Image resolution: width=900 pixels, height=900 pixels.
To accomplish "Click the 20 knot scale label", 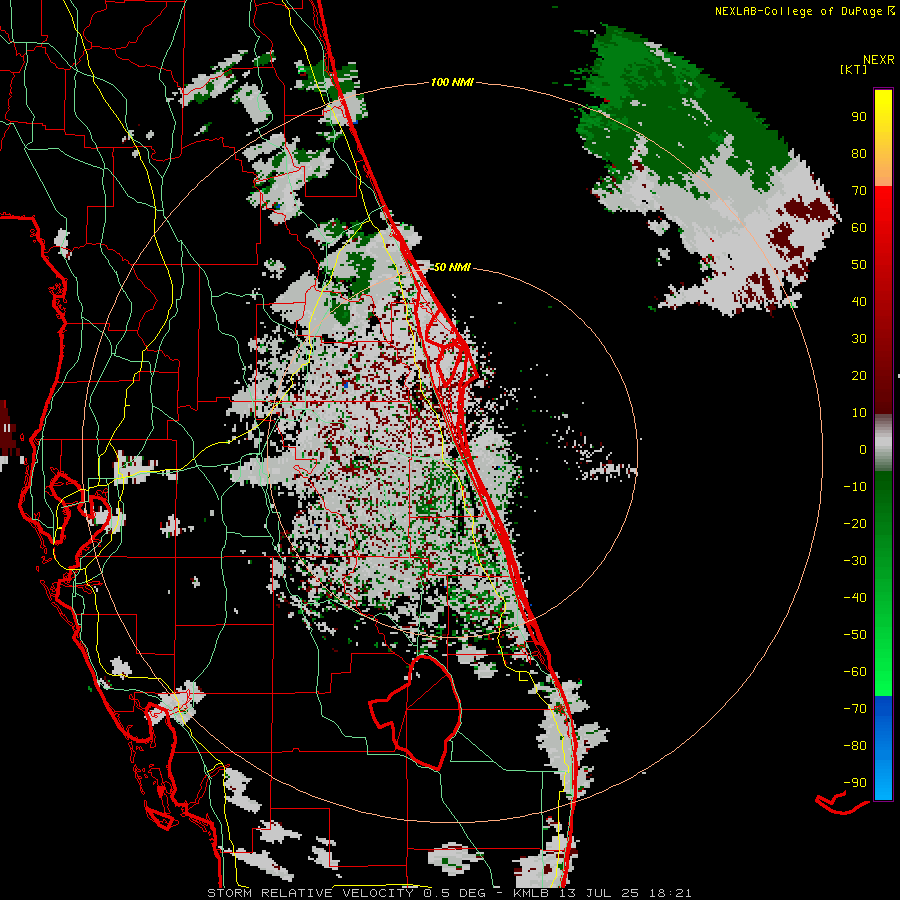I will click(859, 376).
